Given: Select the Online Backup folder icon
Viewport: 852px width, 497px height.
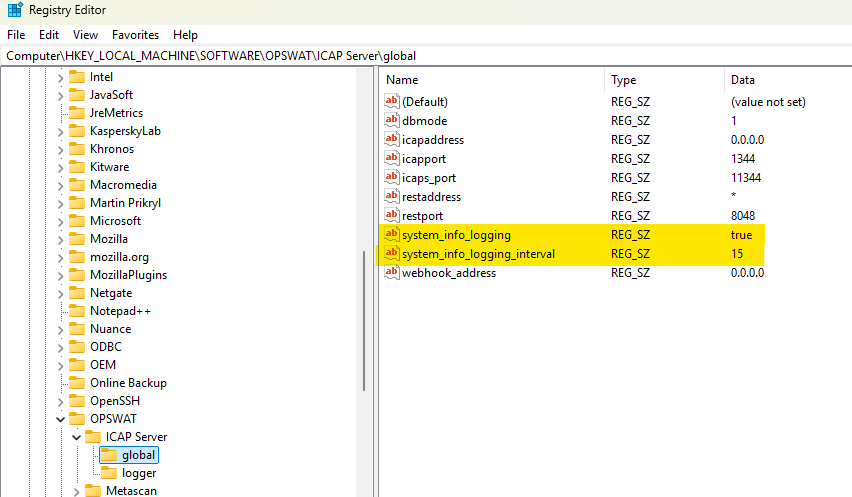Looking at the screenshot, I should (77, 382).
